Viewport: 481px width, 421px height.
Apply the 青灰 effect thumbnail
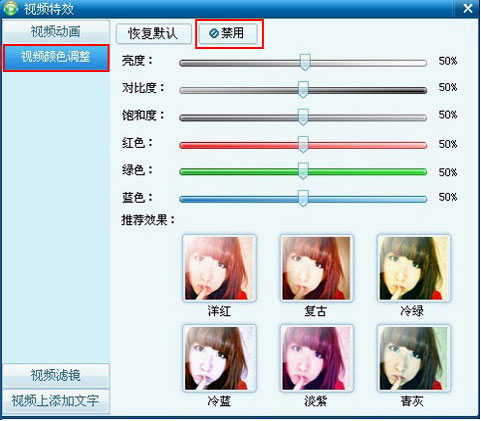pos(413,358)
